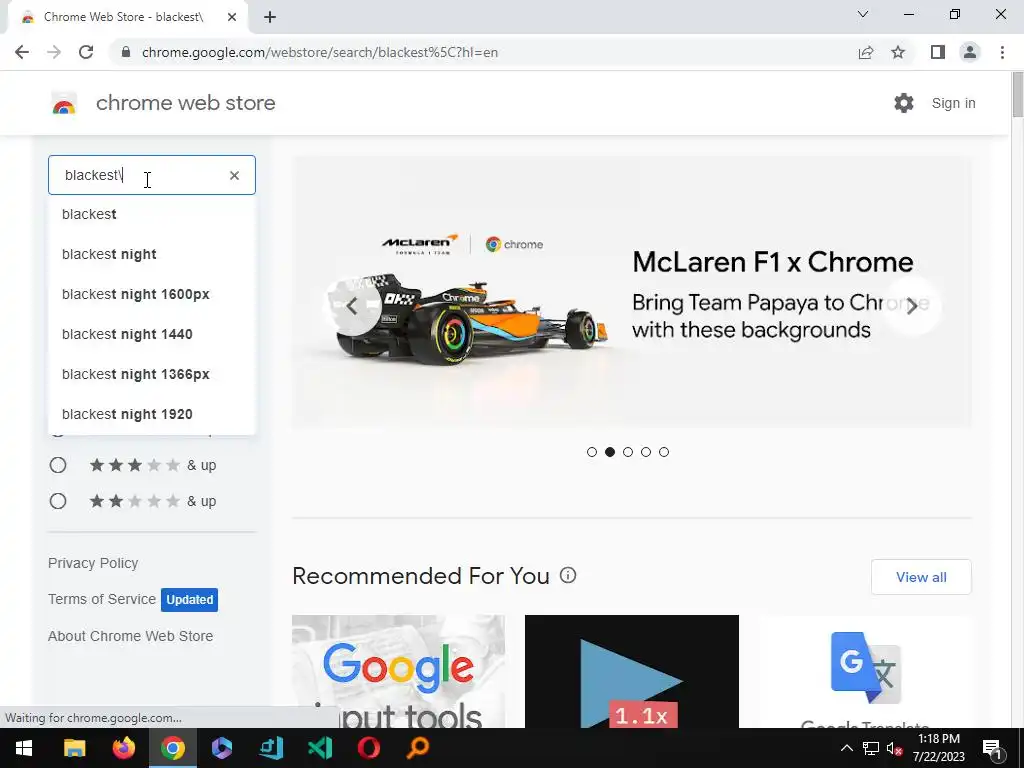Choose suggestion 'blackest'

(152, 214)
